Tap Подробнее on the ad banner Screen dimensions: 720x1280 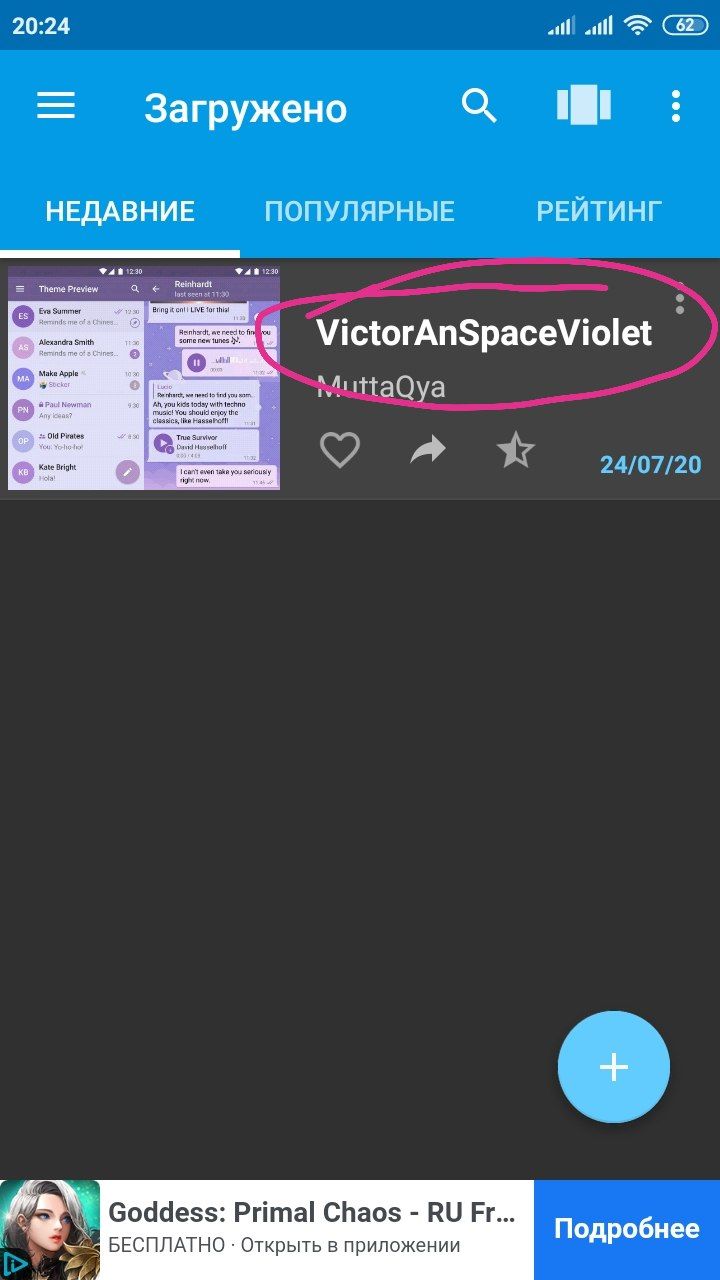click(x=627, y=1230)
